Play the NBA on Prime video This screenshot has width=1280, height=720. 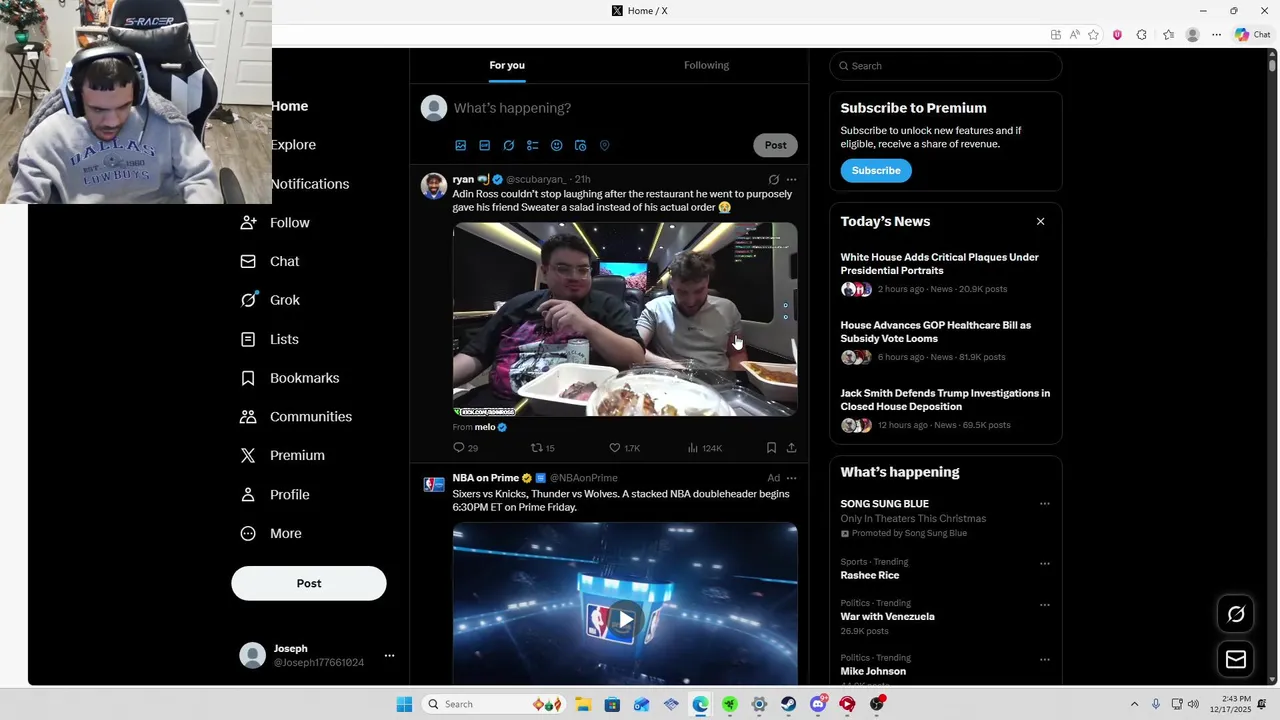[625, 619]
